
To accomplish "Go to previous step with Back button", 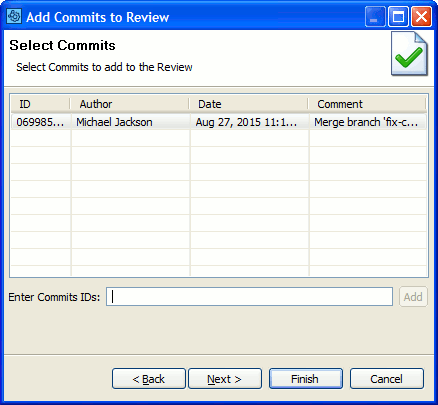I will 149,379.
